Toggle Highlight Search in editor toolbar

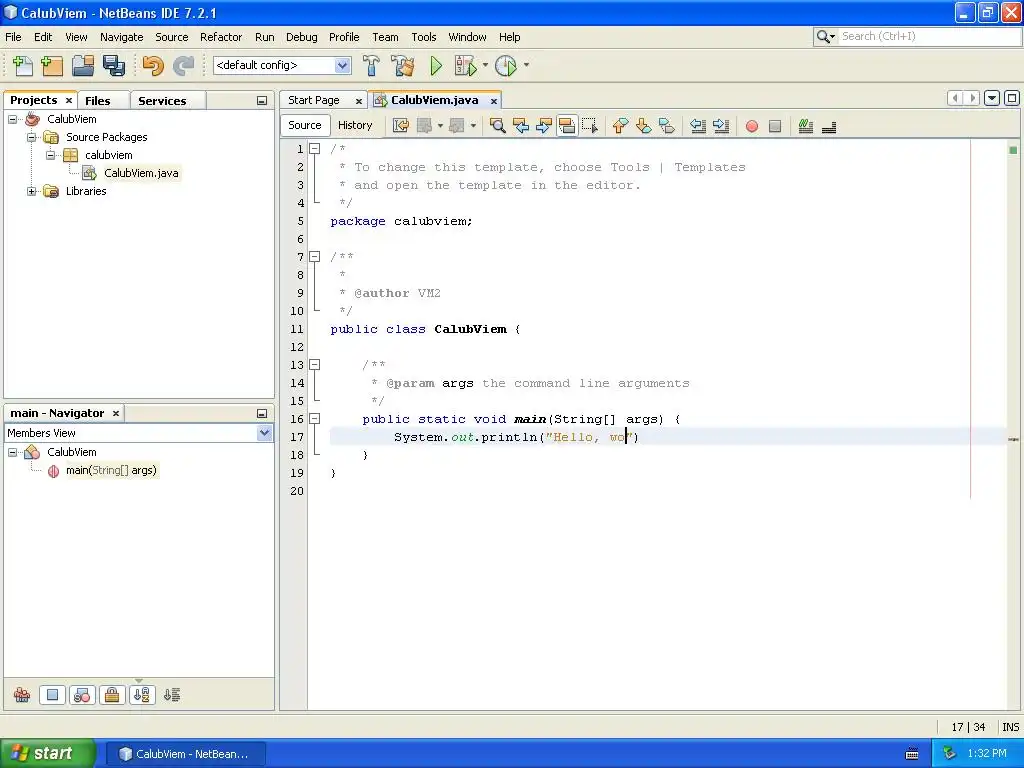pos(567,125)
